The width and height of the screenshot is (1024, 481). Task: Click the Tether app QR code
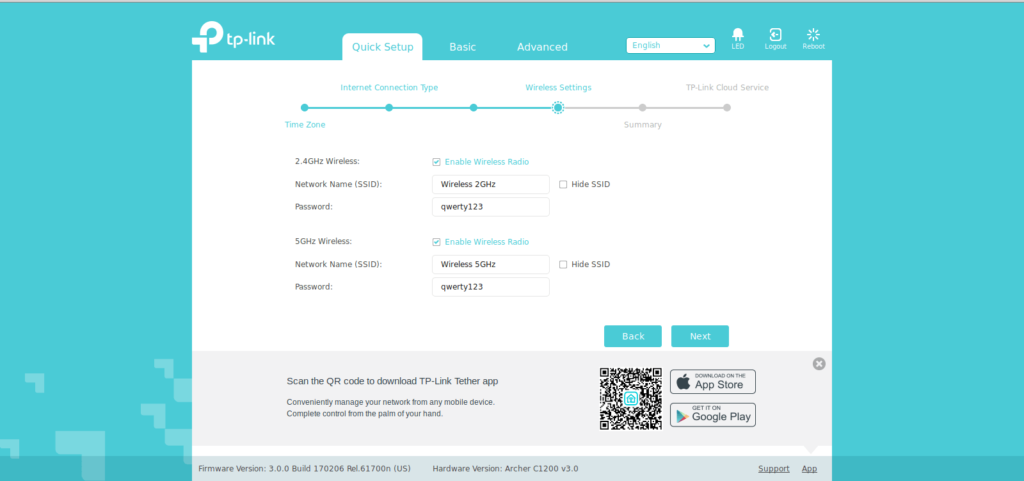coord(630,398)
